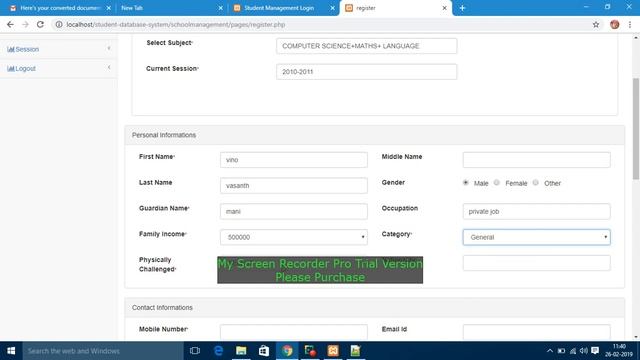Click the battery tray icon

[561, 351]
